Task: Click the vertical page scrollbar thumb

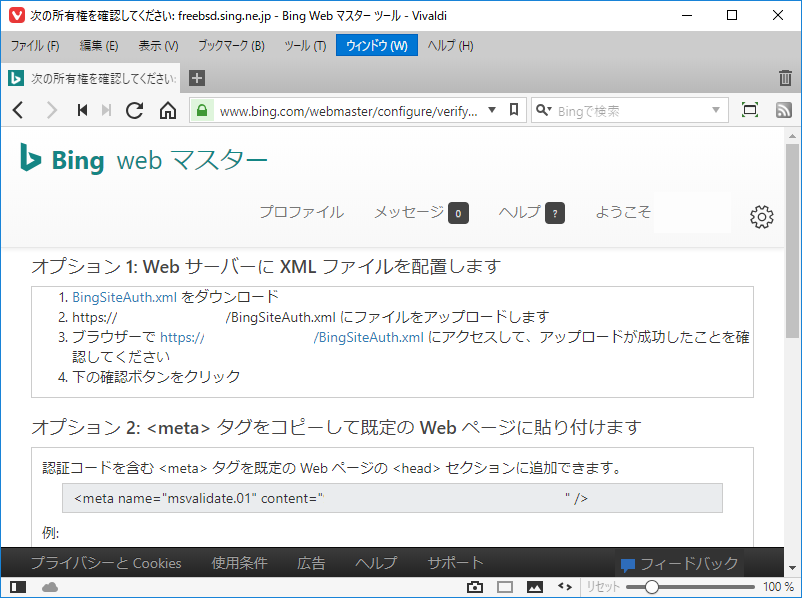Action: [792, 240]
